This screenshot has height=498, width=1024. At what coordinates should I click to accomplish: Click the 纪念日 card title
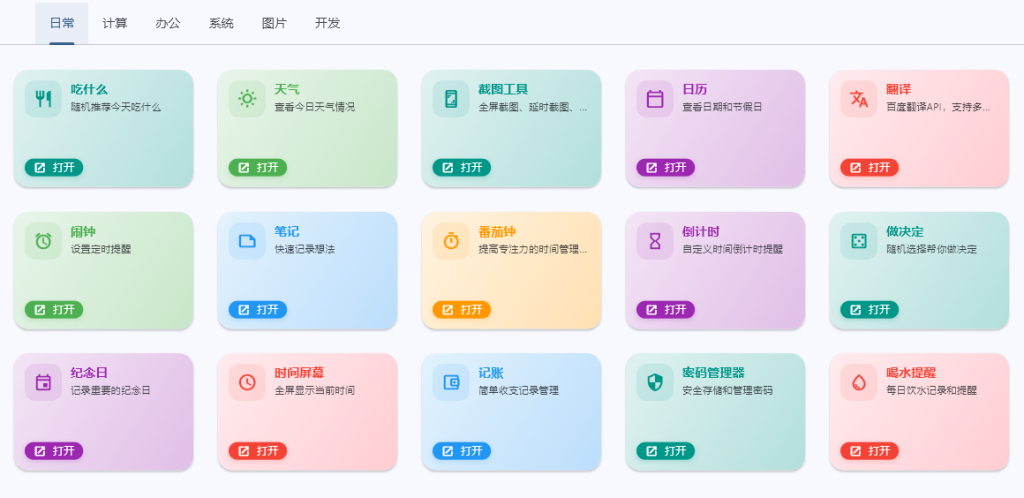[89, 373]
